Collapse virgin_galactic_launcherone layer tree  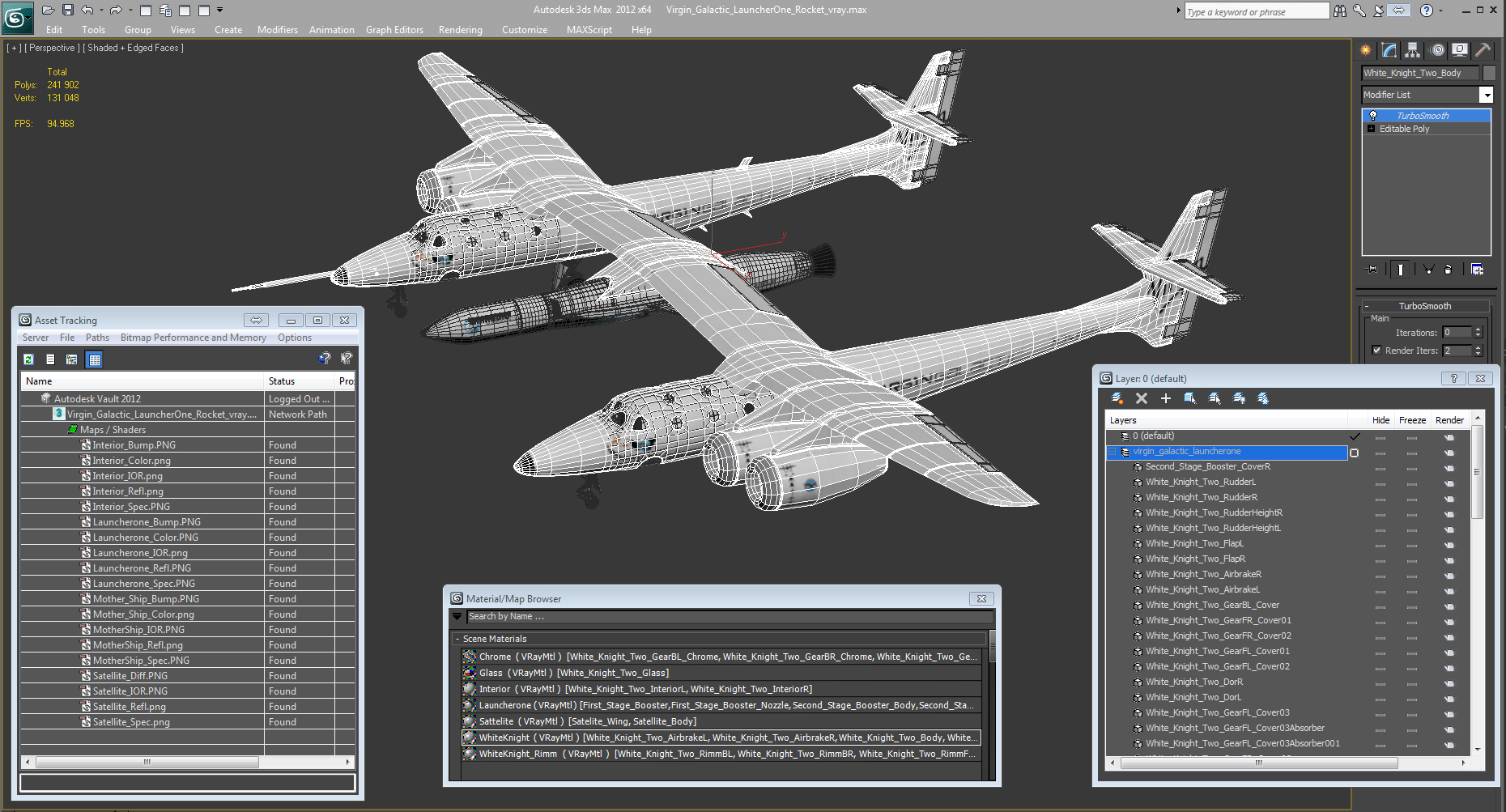tap(1112, 452)
